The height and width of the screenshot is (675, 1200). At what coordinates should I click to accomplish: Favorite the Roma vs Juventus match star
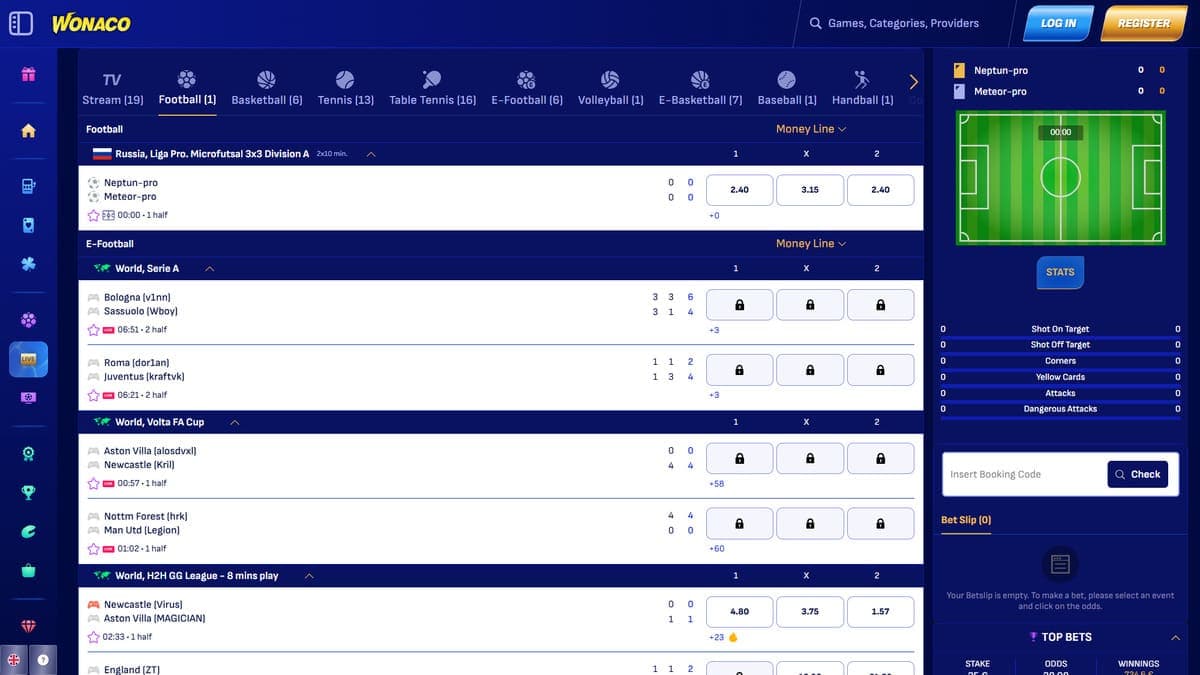93,395
